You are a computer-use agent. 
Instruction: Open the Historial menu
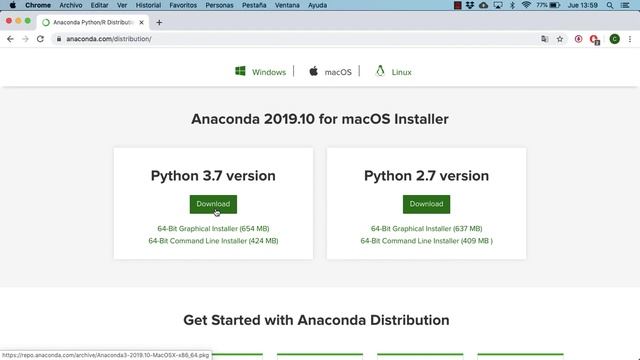[x=148, y=5]
